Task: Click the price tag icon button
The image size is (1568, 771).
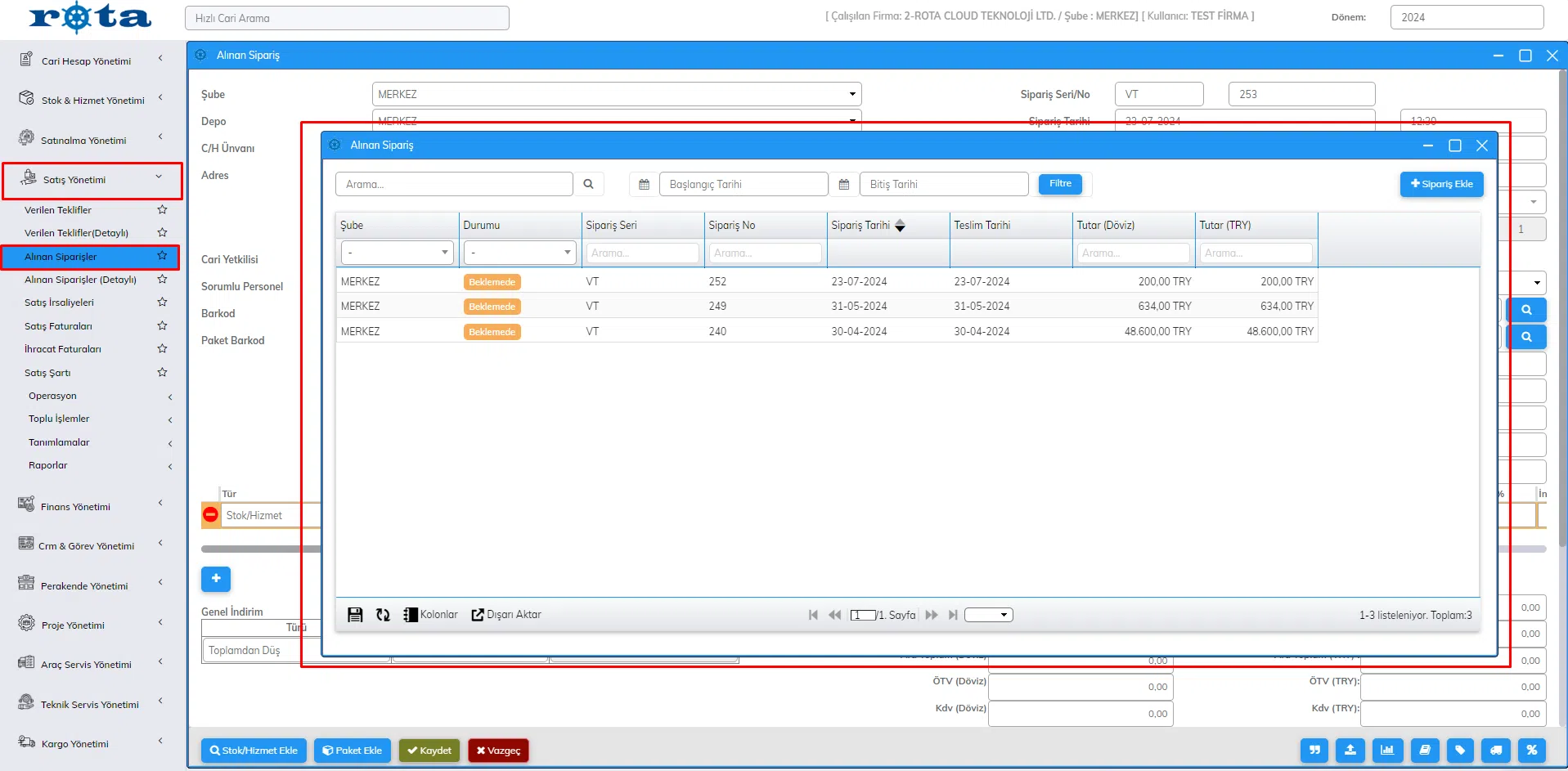Action: (x=1460, y=750)
